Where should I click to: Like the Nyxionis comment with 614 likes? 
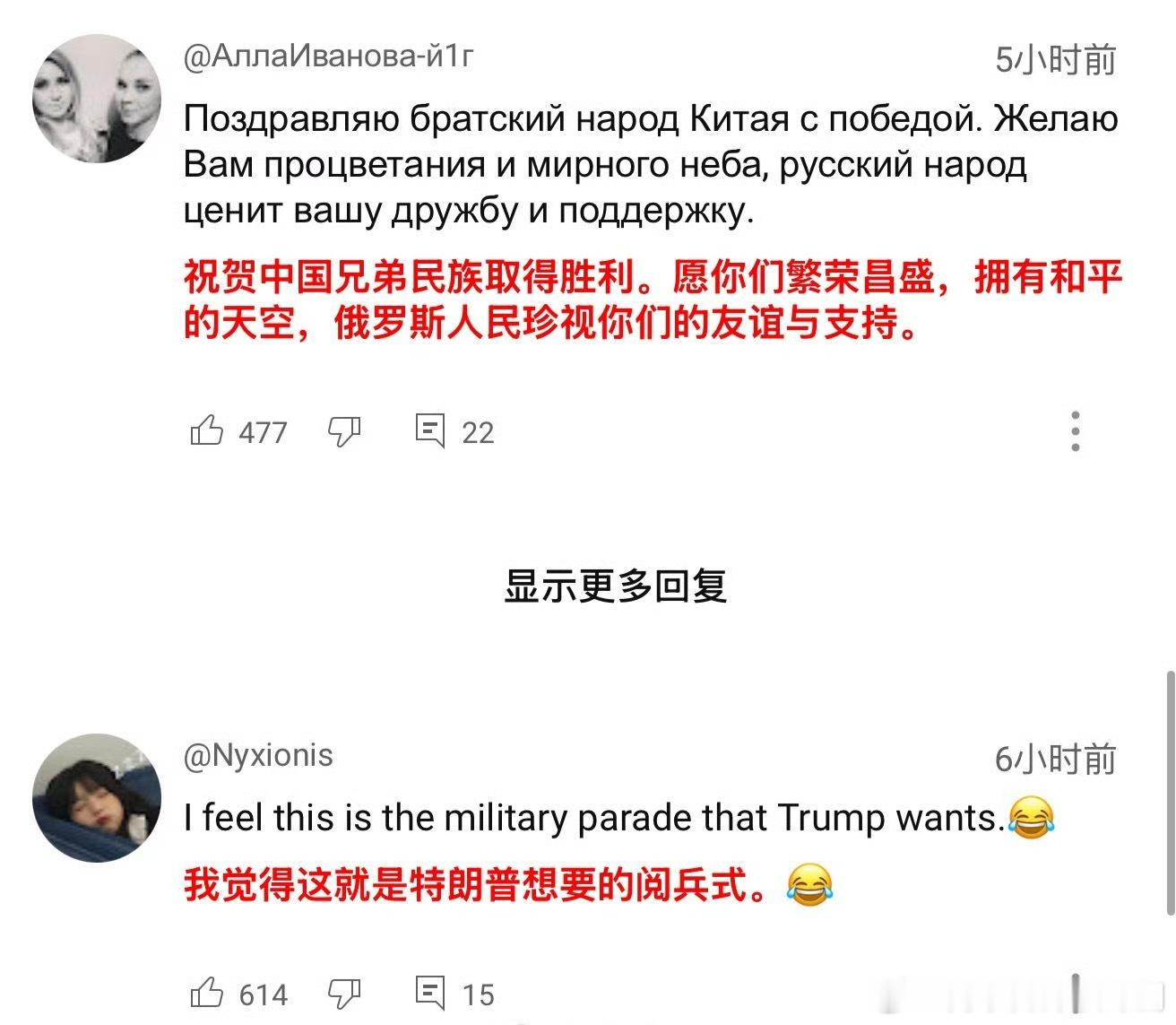207,993
